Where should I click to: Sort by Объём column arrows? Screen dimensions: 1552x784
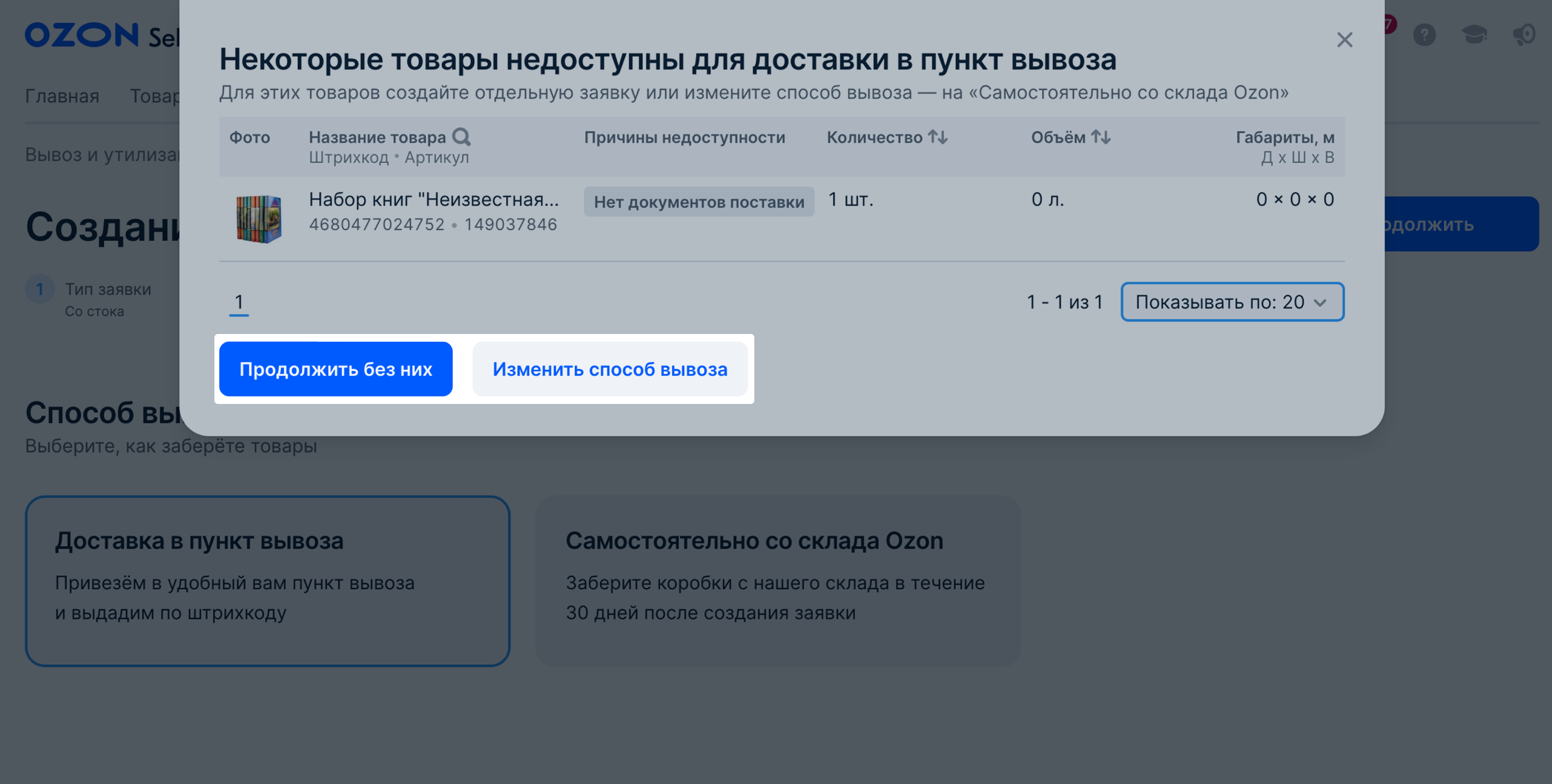[x=1101, y=137]
